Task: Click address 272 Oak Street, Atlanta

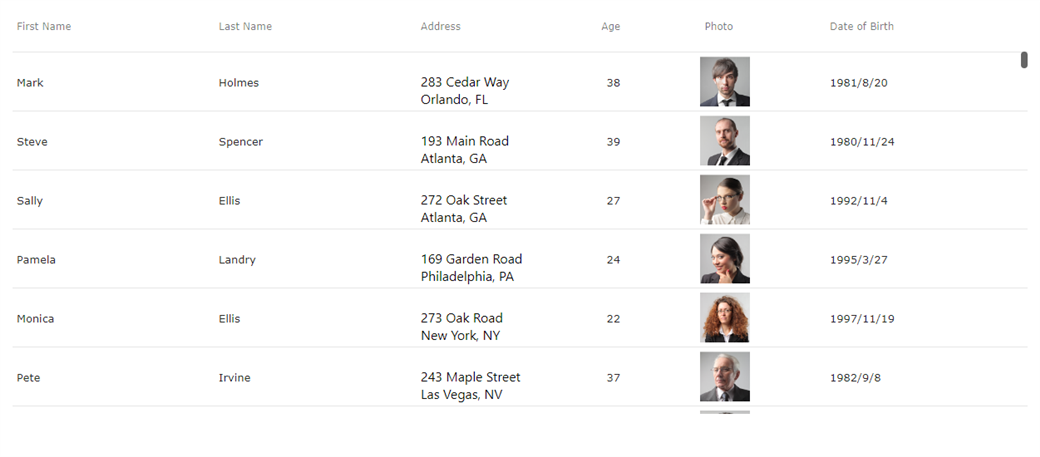Action: [x=463, y=208]
